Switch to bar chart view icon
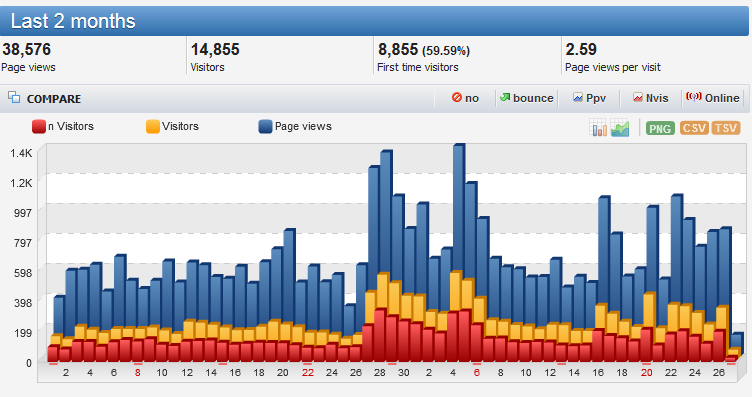This screenshot has height=397, width=752. click(598, 128)
